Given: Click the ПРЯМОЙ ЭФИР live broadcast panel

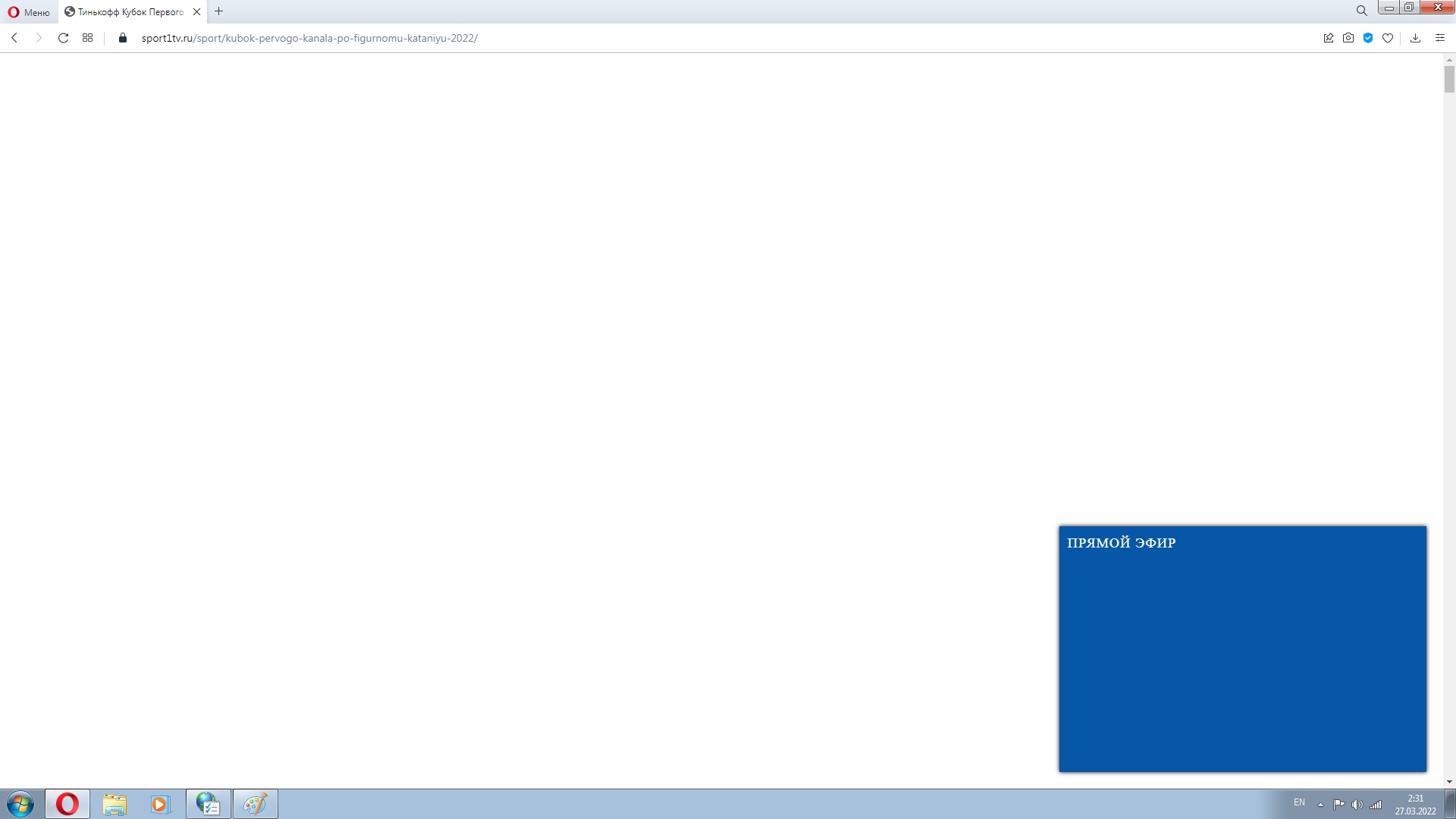Looking at the screenshot, I should 1242,649.
